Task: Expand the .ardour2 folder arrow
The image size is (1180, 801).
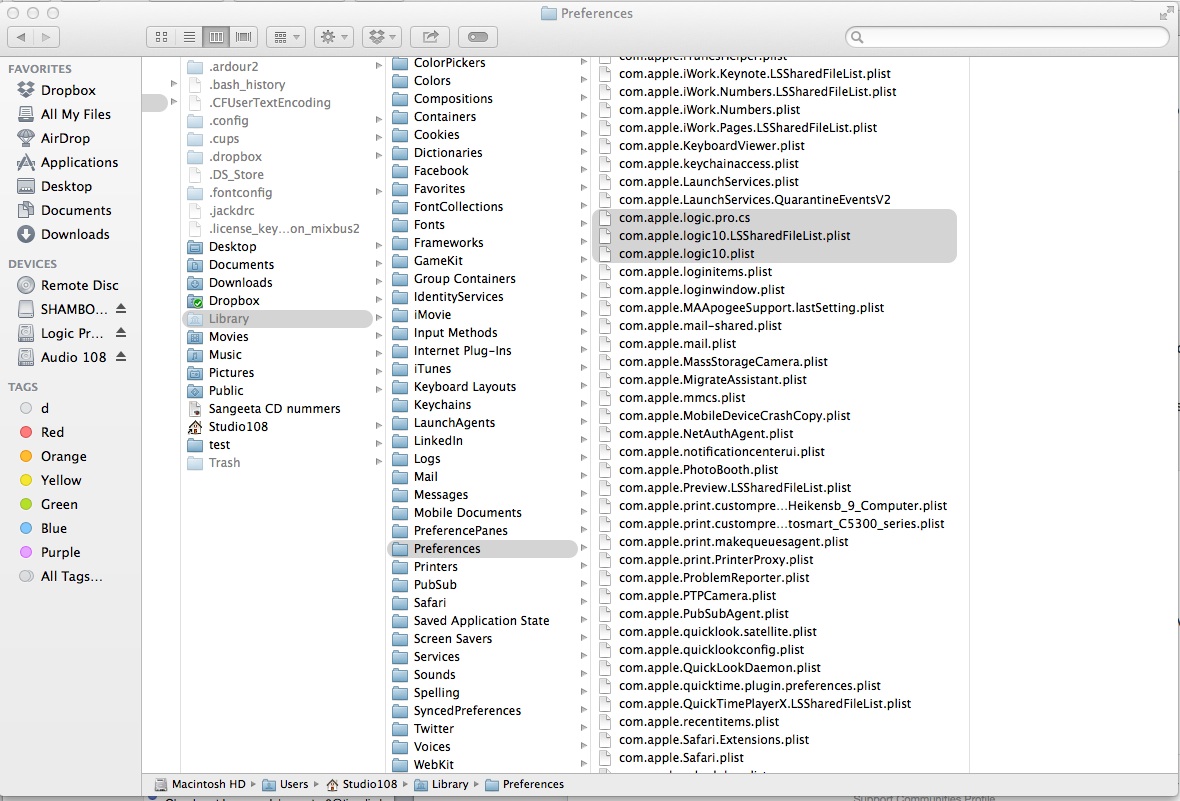Action: [379, 66]
